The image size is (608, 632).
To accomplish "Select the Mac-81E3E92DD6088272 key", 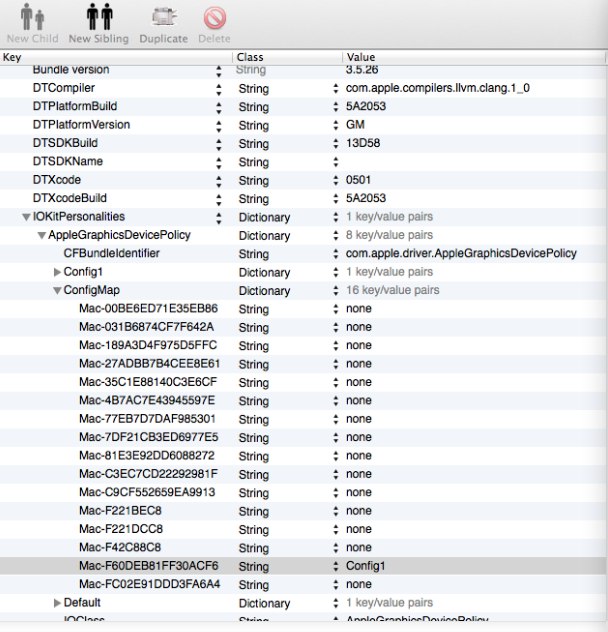I will 147,456.
